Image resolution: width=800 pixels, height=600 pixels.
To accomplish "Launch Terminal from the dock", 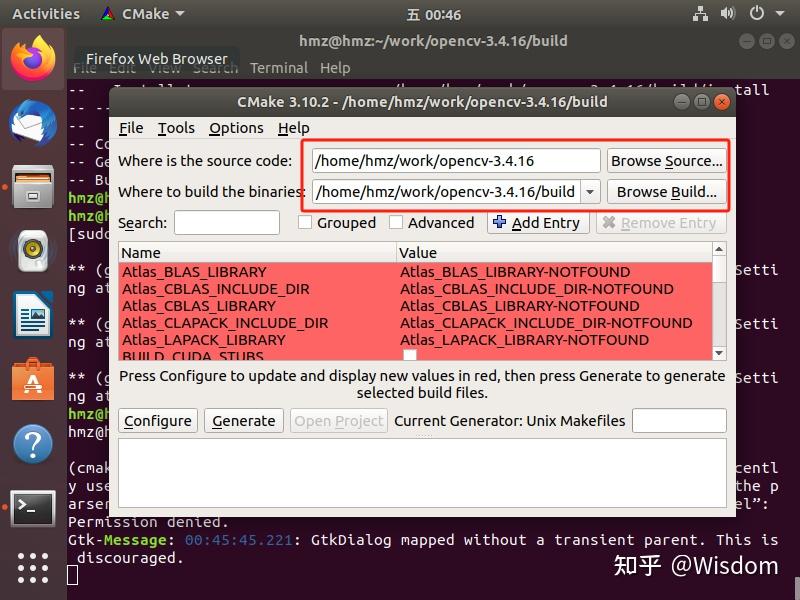I will 32,509.
